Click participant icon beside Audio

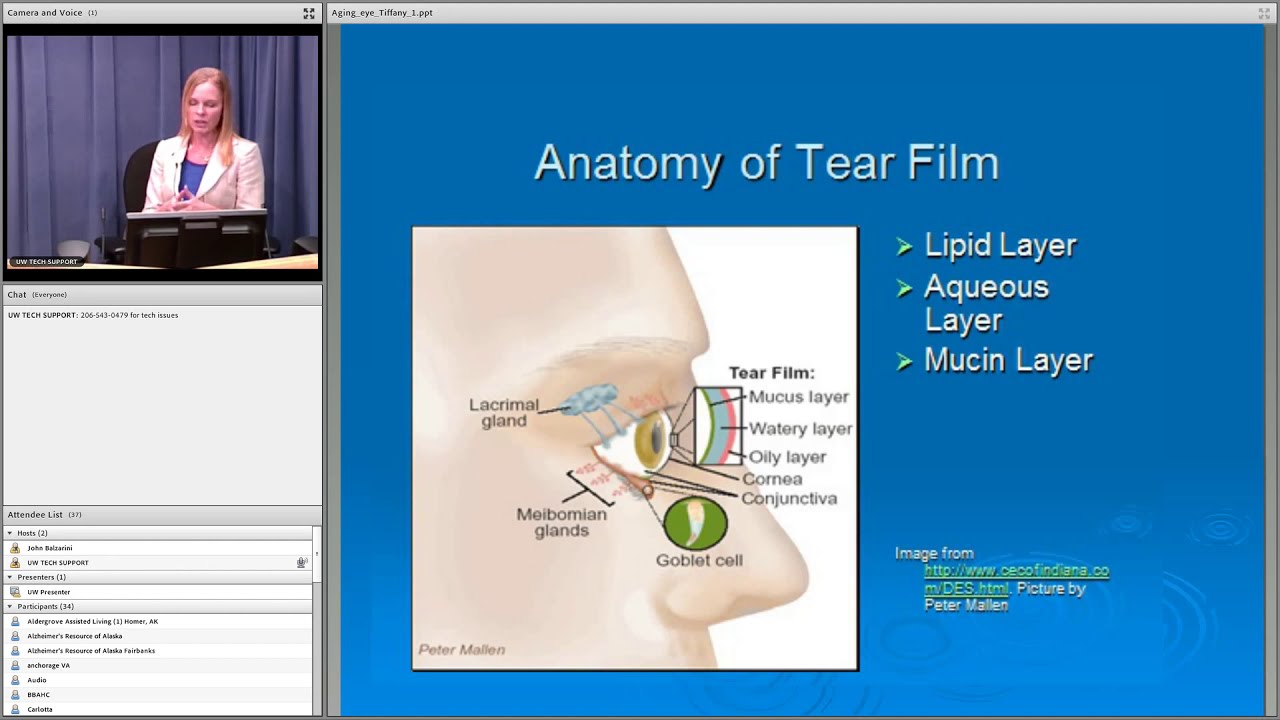pos(15,680)
